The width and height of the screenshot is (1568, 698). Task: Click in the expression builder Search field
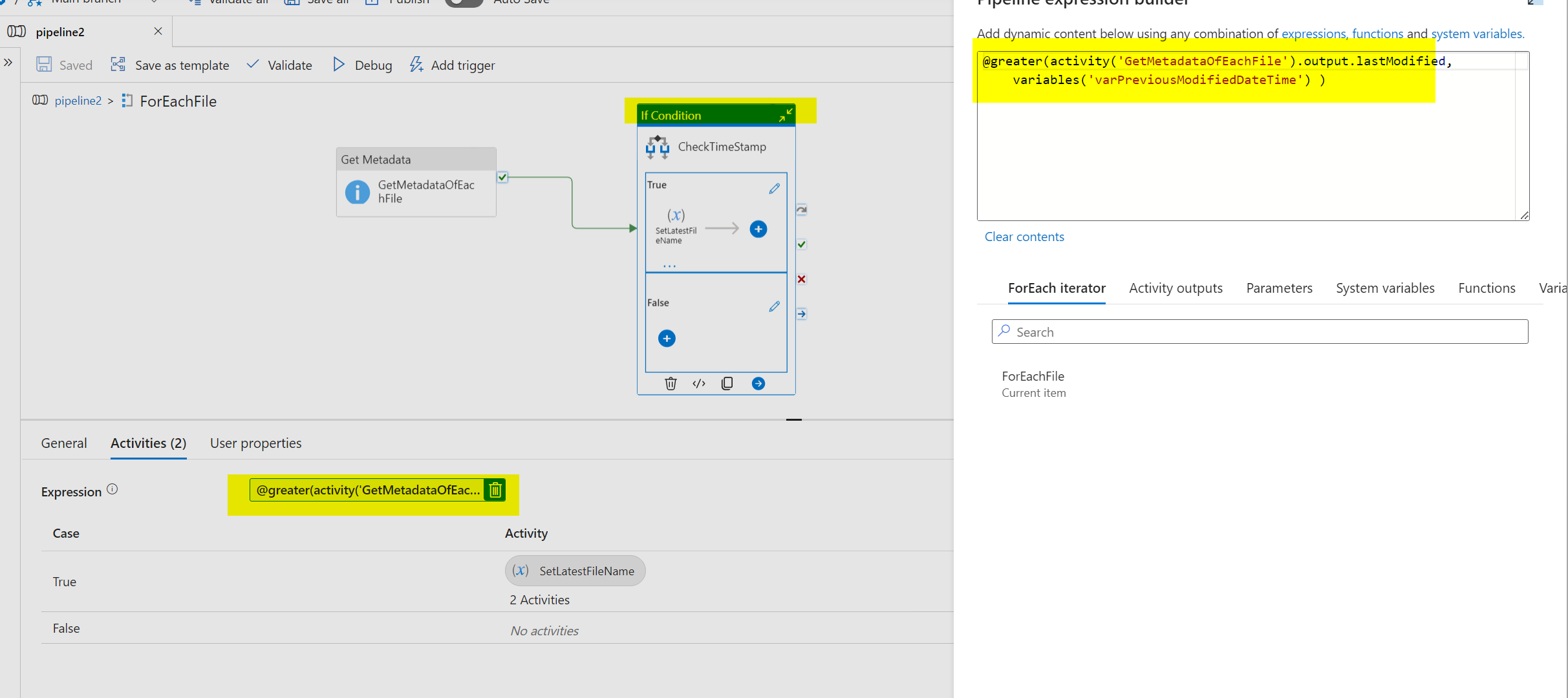coord(1260,332)
